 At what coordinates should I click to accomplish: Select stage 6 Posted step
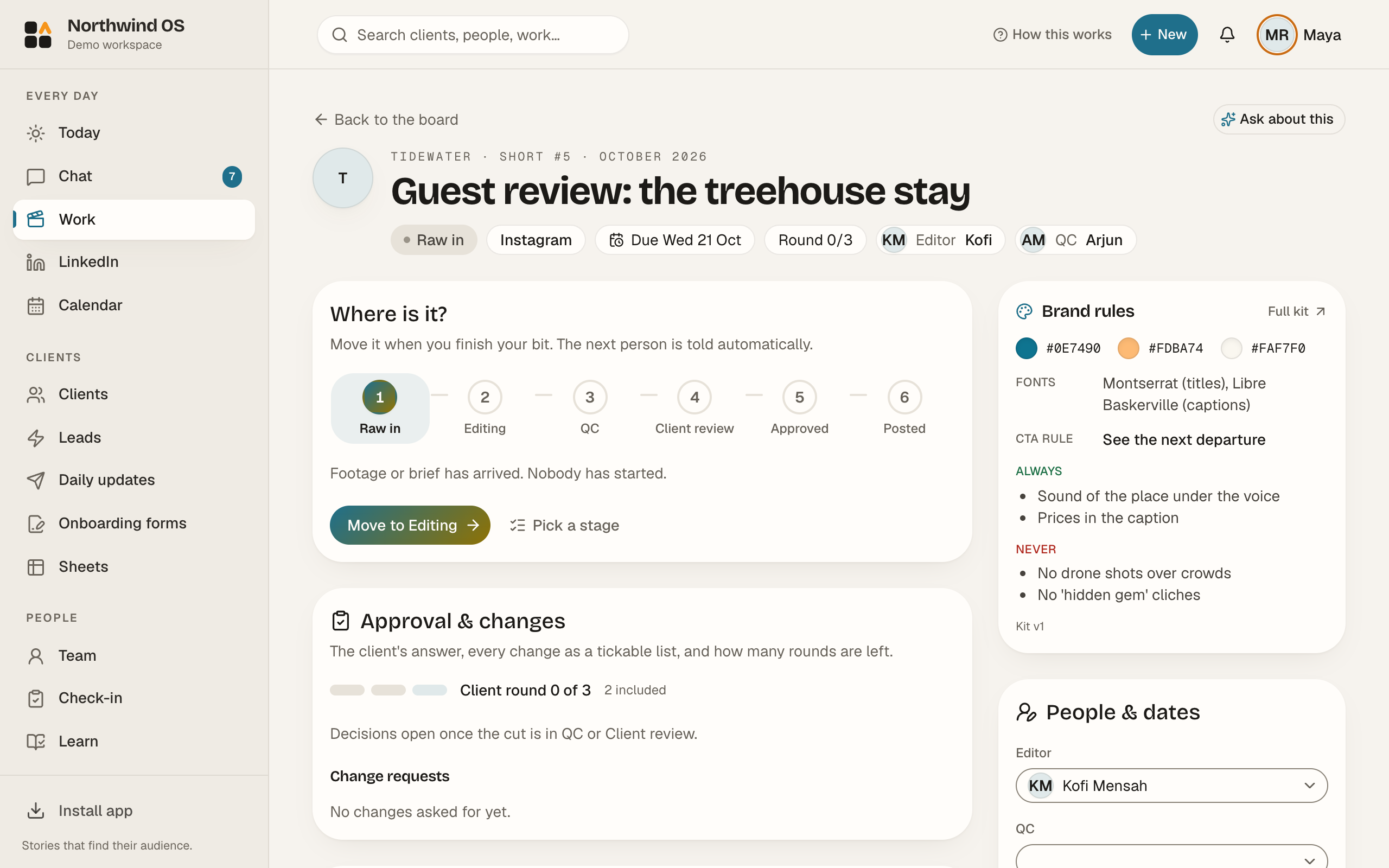[x=904, y=408]
